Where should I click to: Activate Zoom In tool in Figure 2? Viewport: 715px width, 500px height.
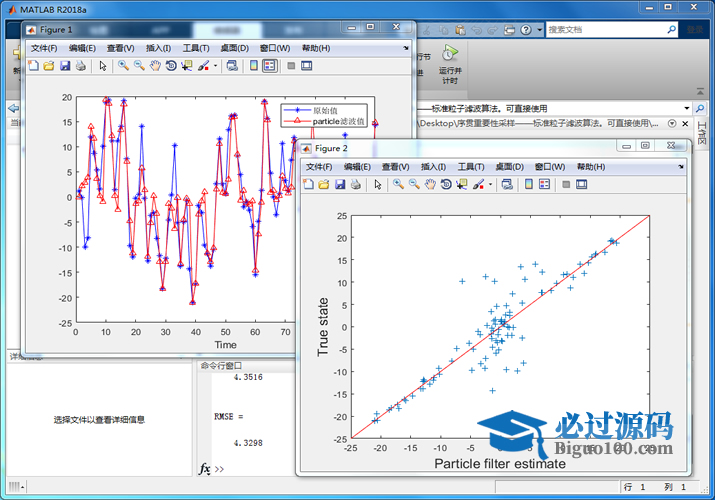398,184
